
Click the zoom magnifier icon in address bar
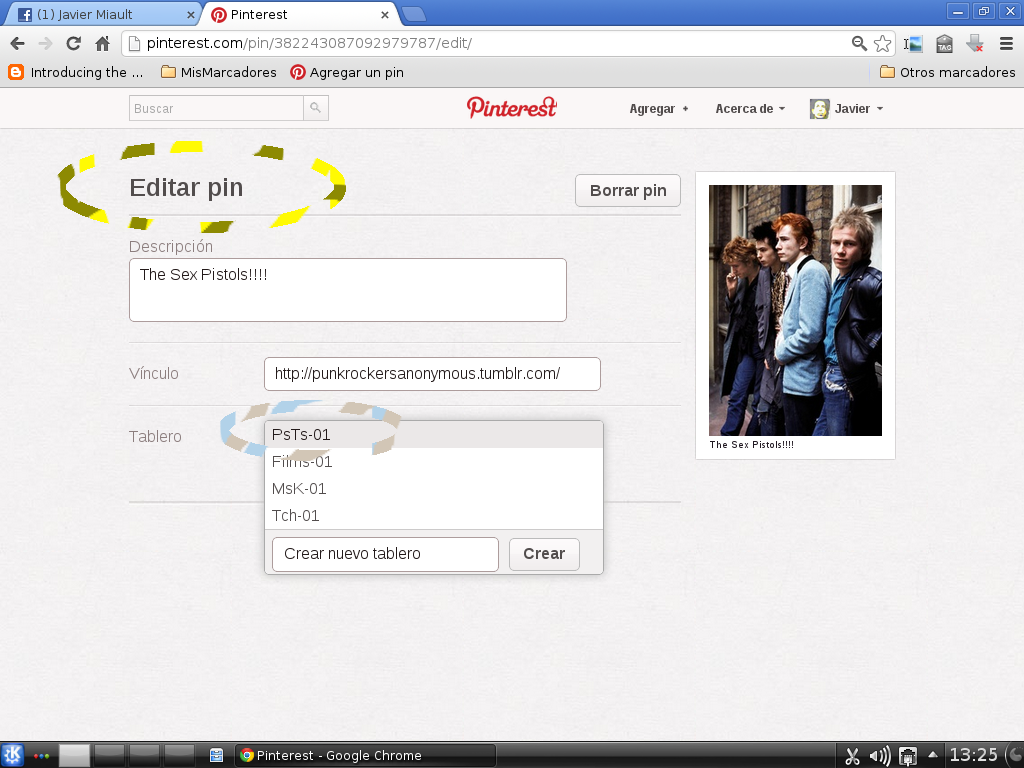click(x=859, y=44)
